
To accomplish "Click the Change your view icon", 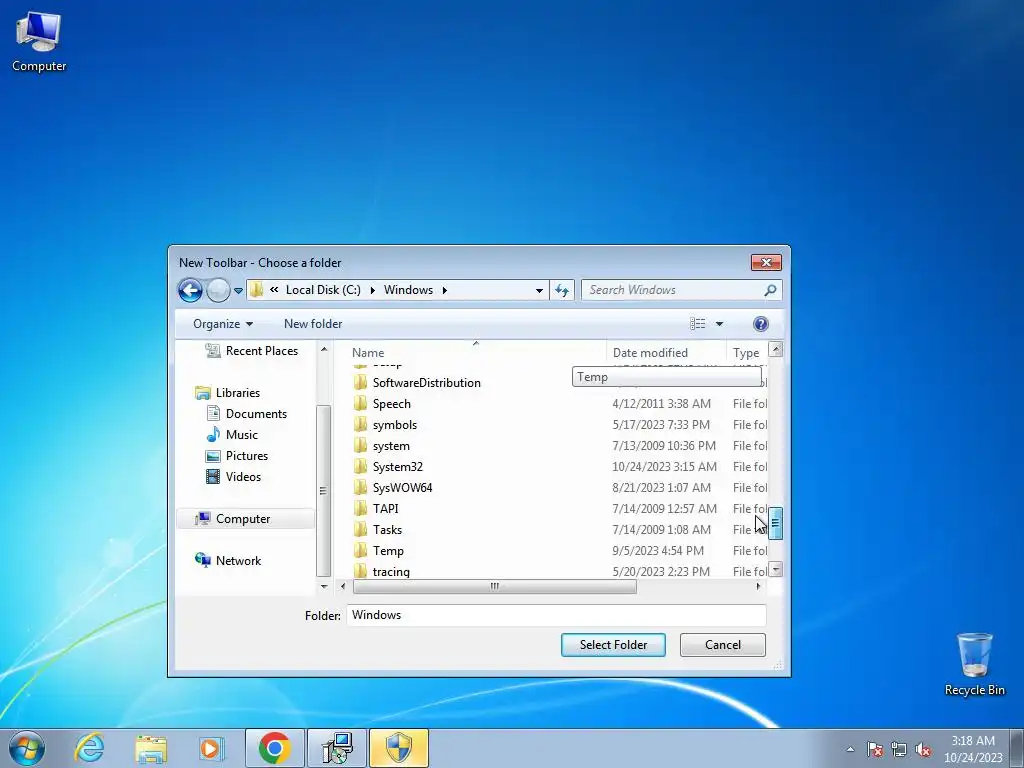I will (x=697, y=324).
